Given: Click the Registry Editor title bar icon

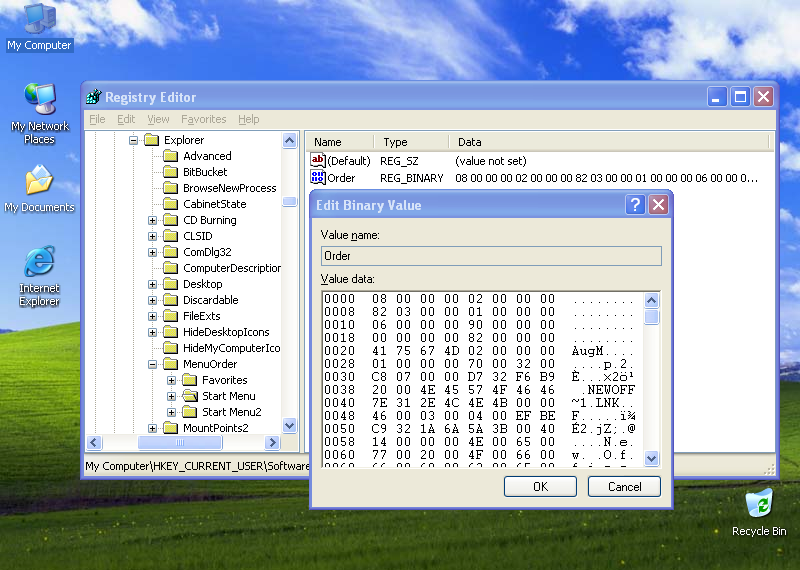Looking at the screenshot, I should (94, 96).
